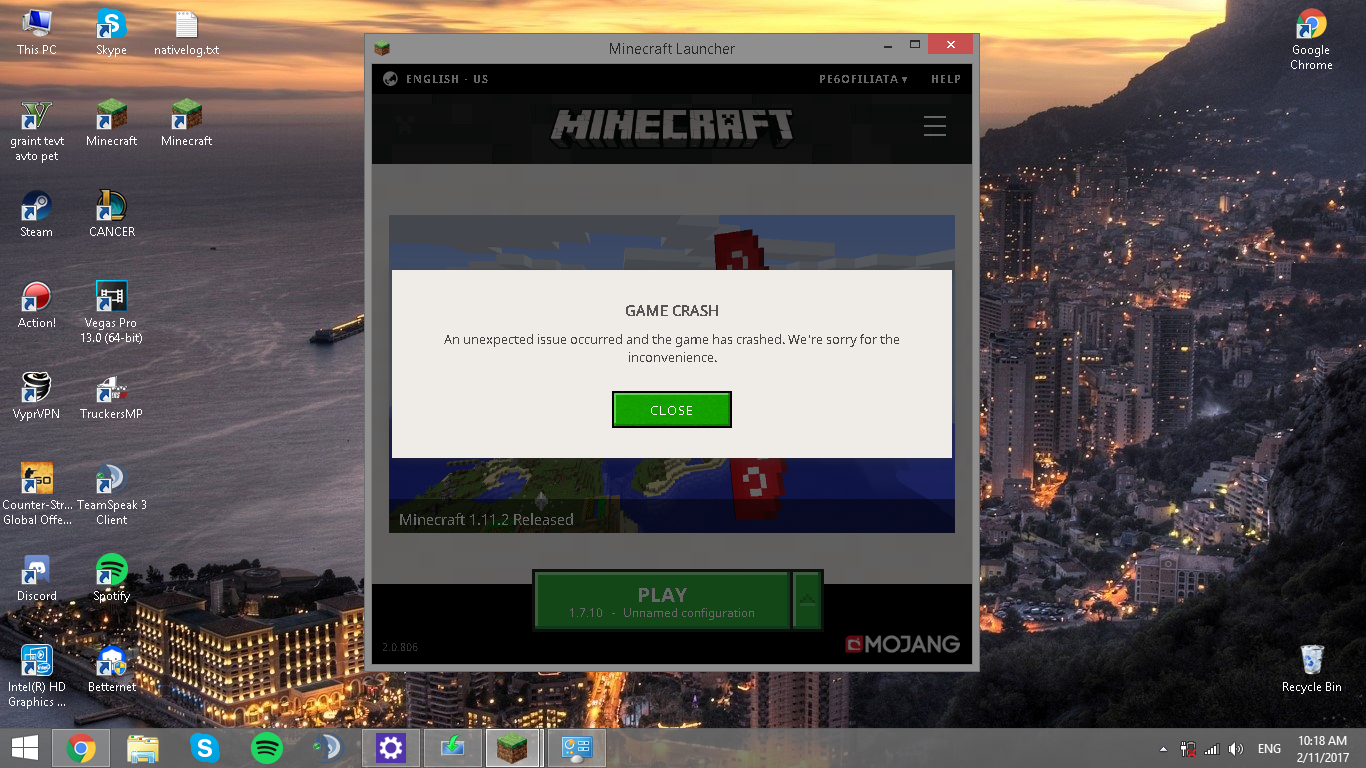Select the graint tevt avto pet shortcut
This screenshot has height=768, width=1366.
click(37, 131)
